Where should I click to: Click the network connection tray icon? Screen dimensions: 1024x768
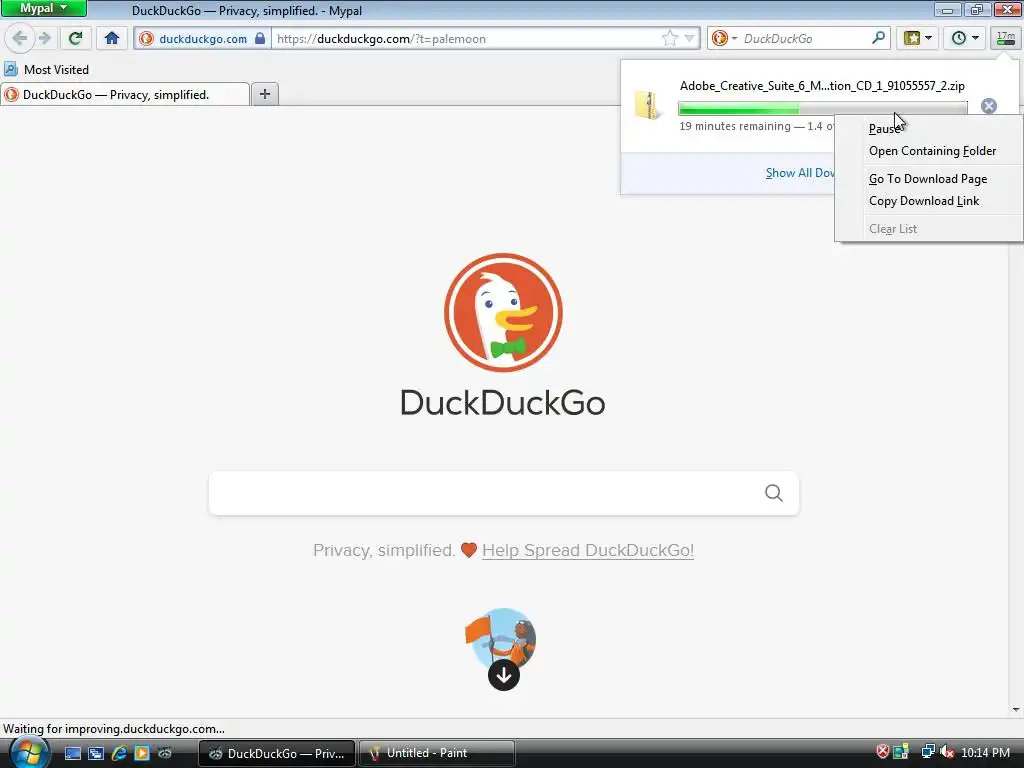[x=927, y=752]
